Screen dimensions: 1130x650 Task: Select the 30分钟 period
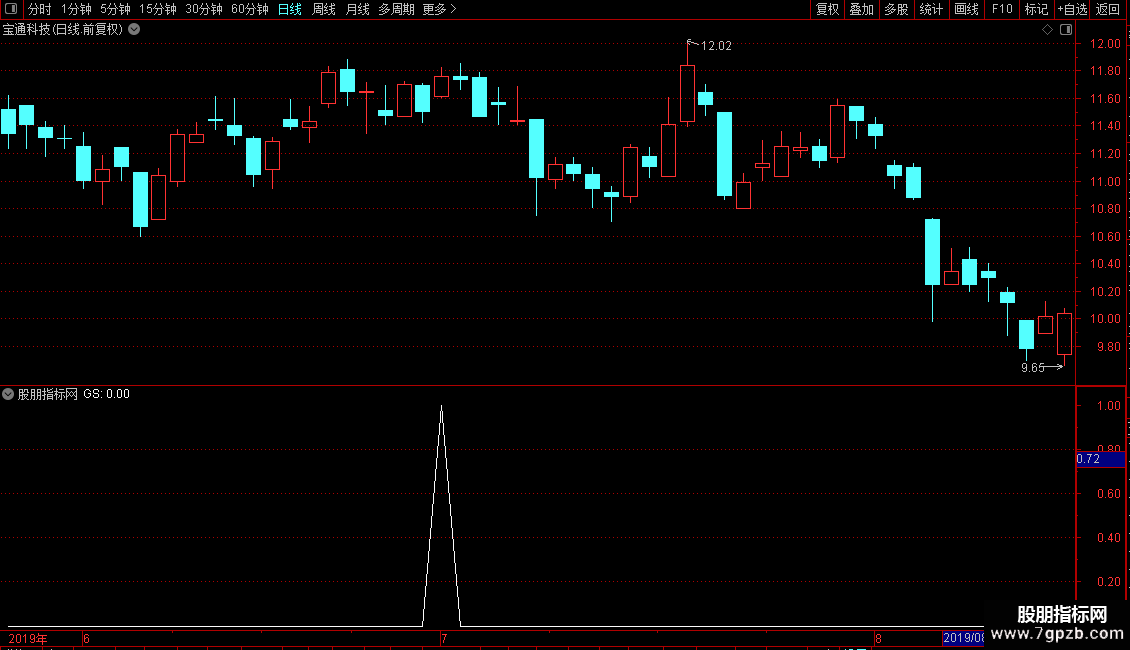point(204,9)
